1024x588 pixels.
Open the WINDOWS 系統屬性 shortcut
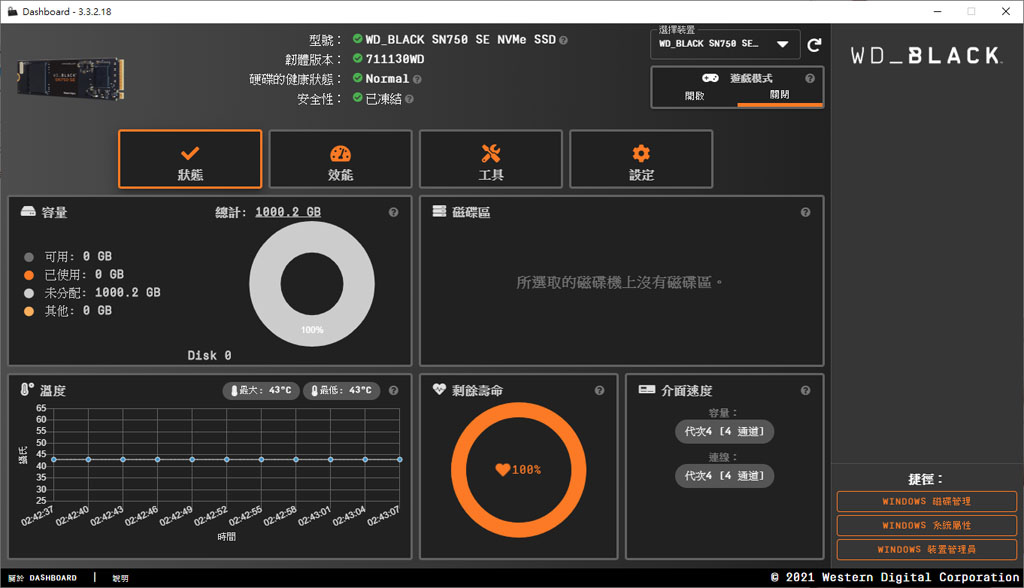coord(927,525)
